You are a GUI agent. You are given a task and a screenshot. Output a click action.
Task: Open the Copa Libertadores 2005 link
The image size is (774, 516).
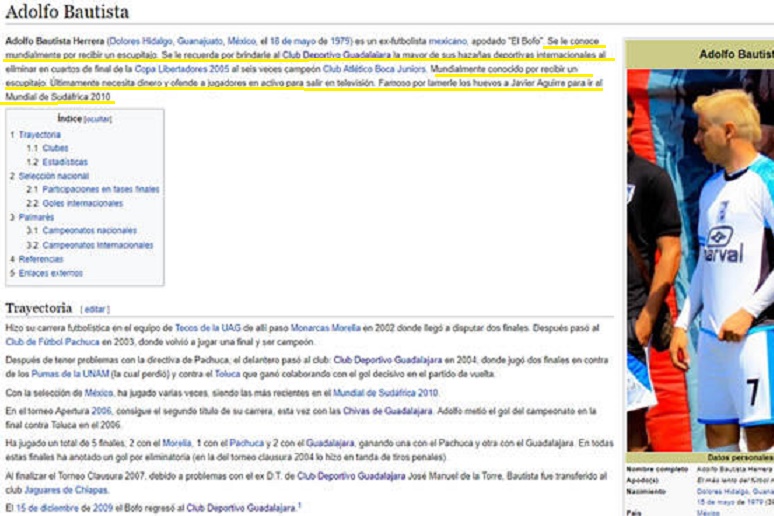click(x=182, y=69)
